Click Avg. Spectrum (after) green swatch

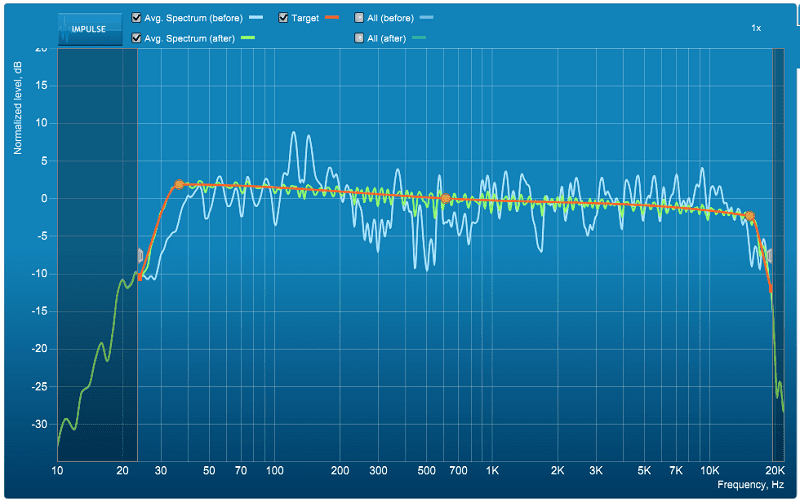[x=248, y=38]
